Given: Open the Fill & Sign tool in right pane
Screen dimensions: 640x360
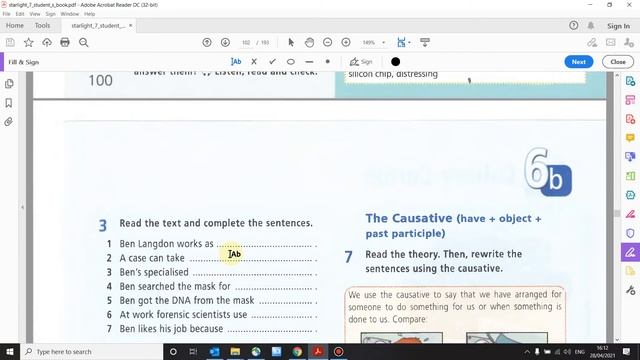Looking at the screenshot, I should [630, 252].
